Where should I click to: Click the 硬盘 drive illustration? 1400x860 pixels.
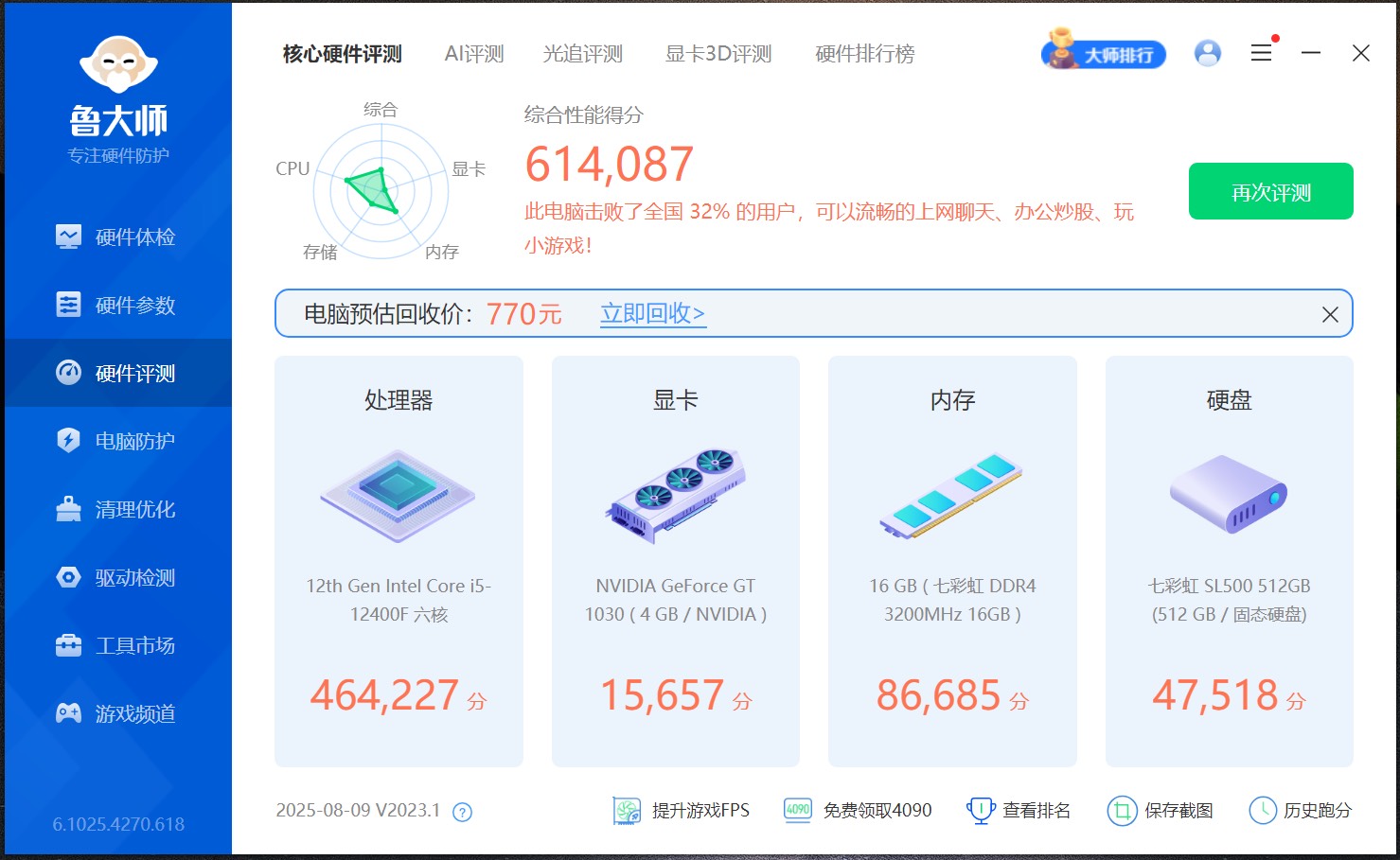tap(1230, 494)
